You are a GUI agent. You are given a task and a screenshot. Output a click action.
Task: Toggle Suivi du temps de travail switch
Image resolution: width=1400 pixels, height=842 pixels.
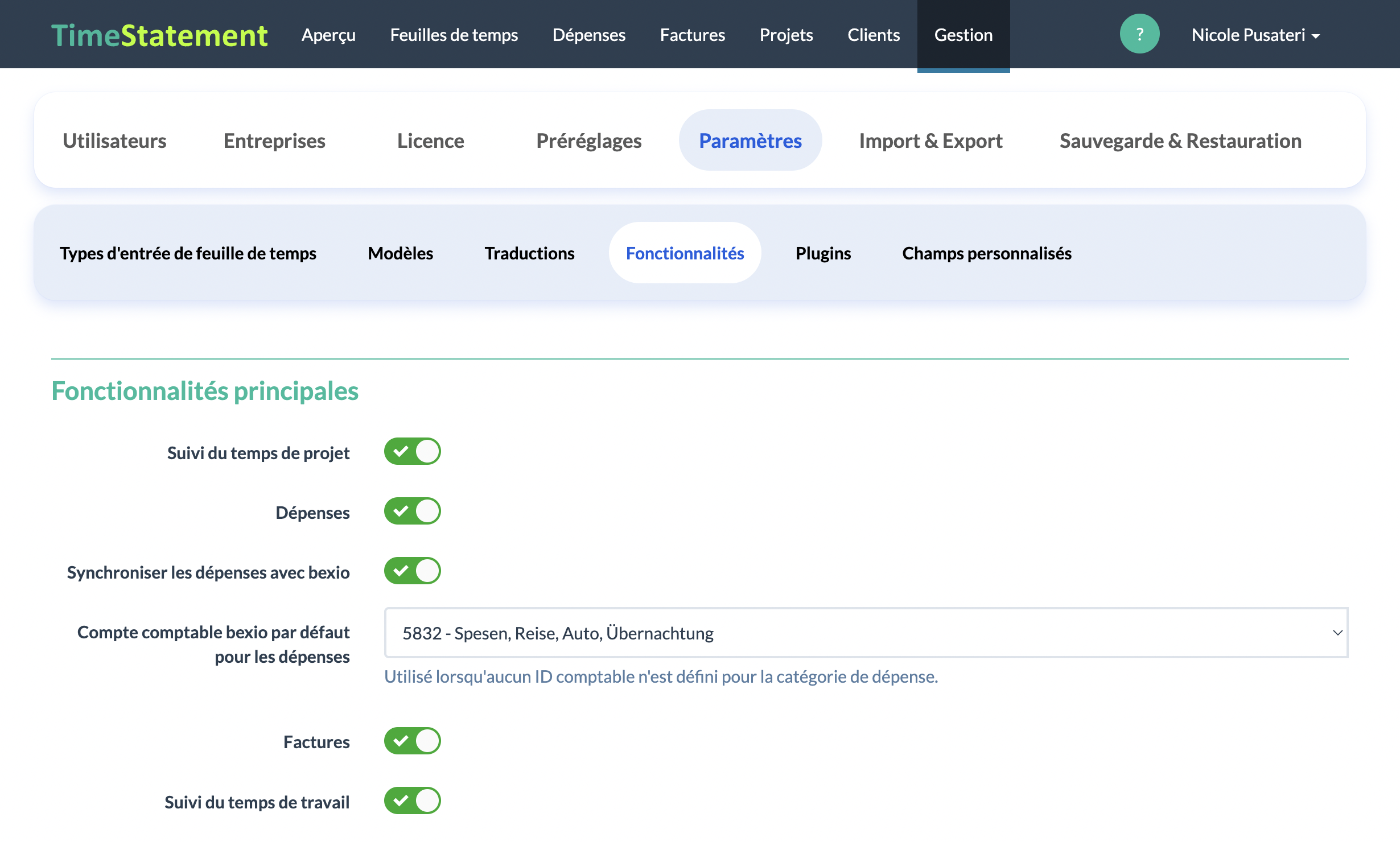(413, 800)
